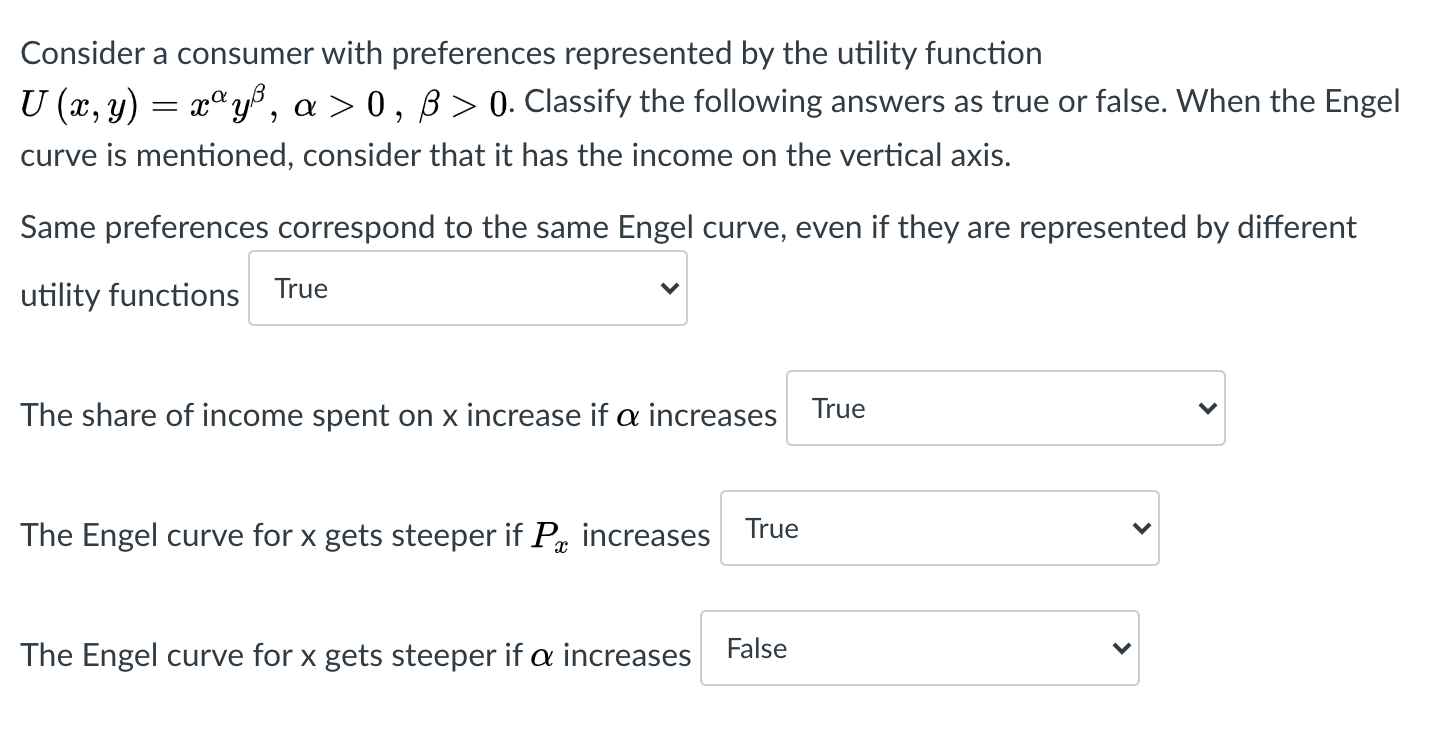Expand the answer choices for the same preferences statement

coord(468,288)
